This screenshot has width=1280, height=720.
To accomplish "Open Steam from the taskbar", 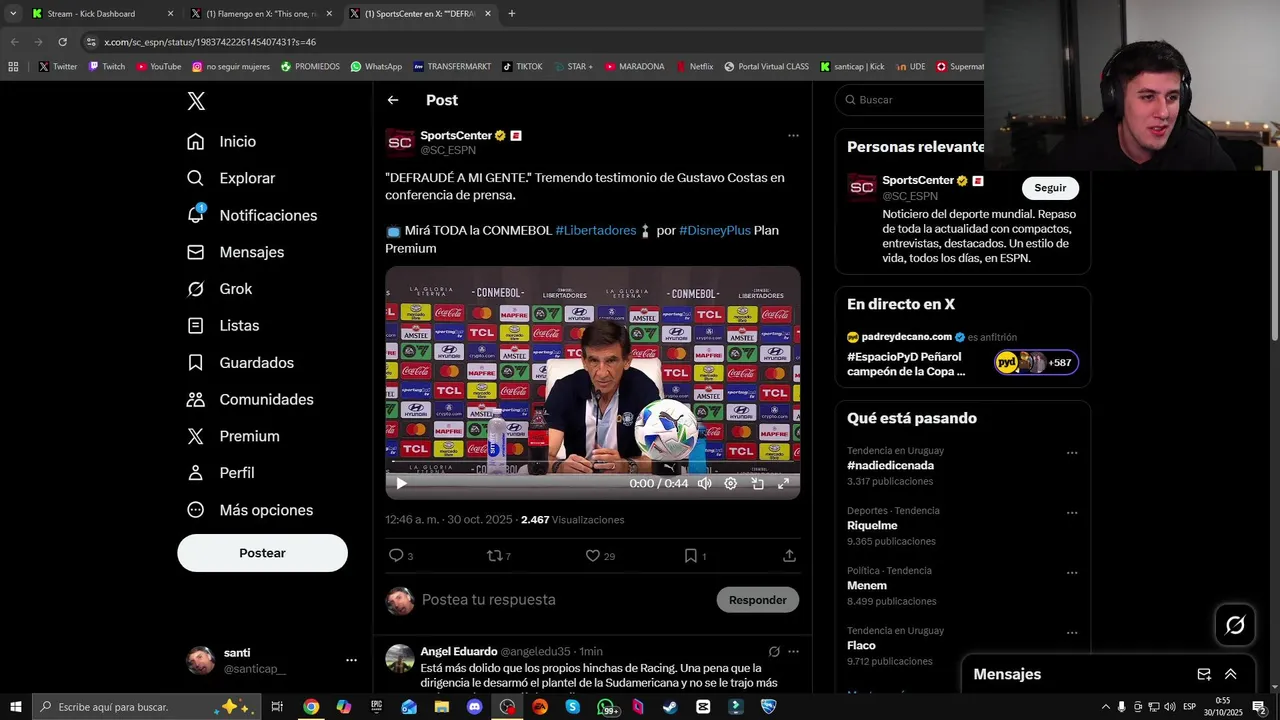I will pyautogui.click(x=670, y=707).
